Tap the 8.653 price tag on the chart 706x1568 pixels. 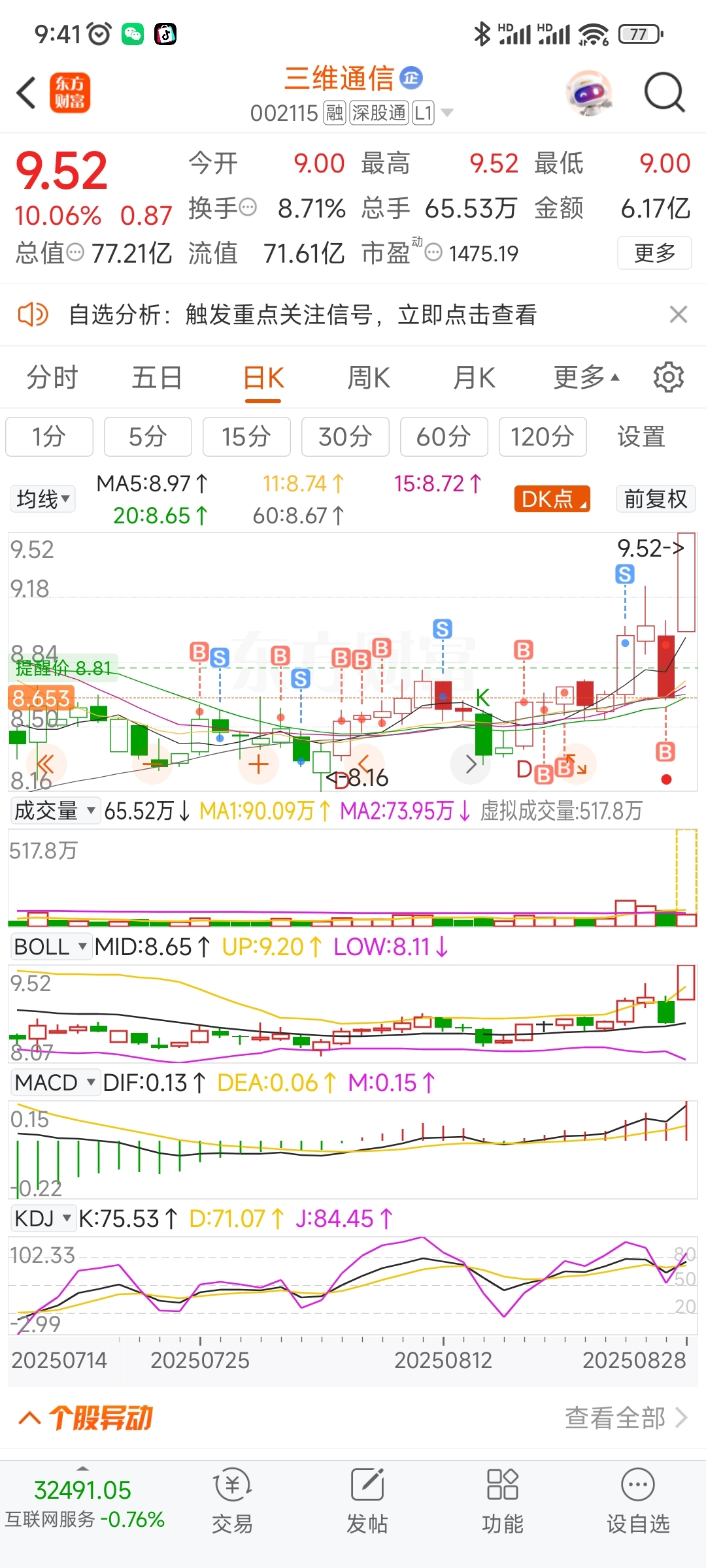[x=41, y=698]
